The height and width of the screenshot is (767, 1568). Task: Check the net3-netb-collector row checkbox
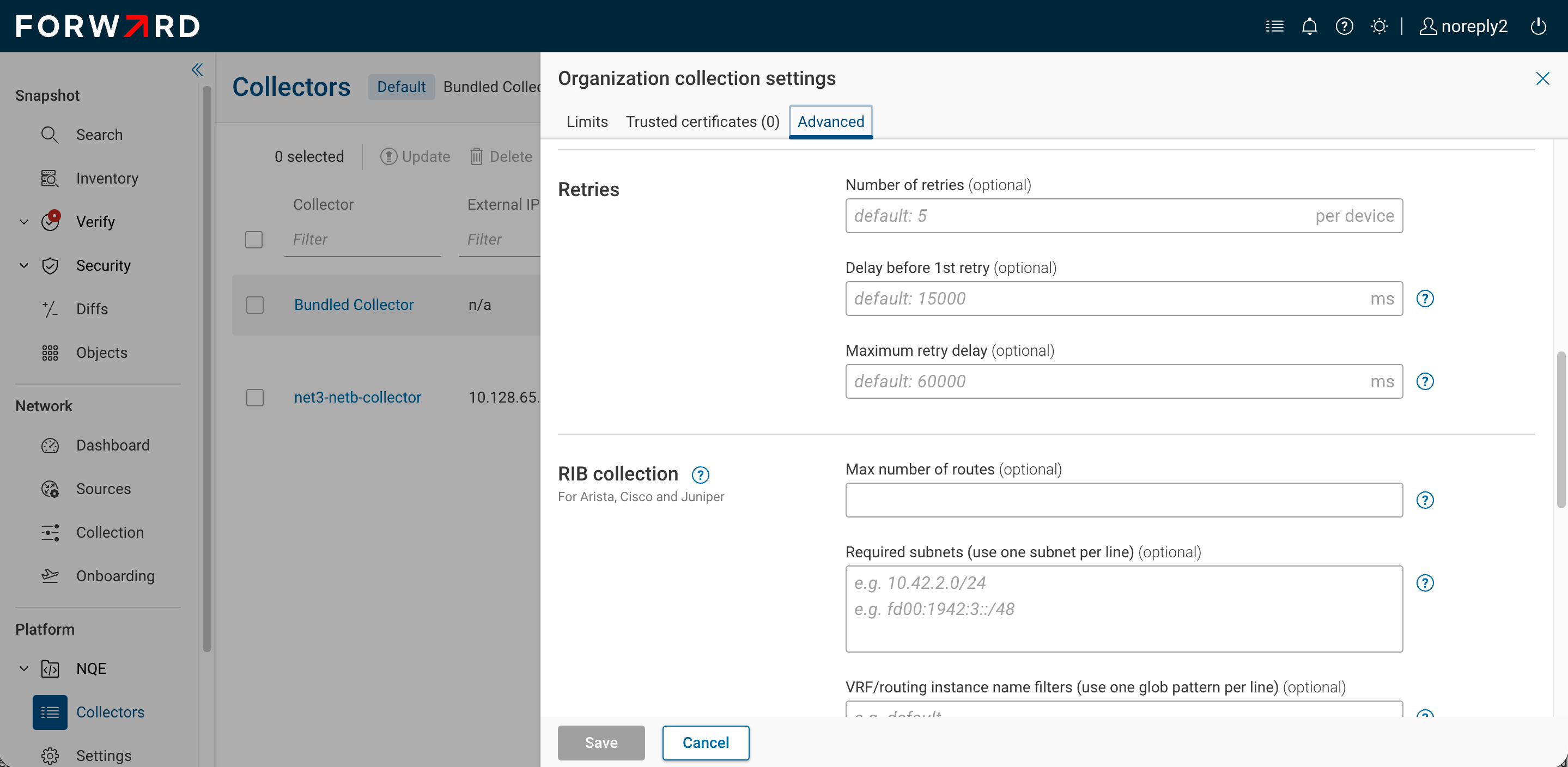point(254,398)
